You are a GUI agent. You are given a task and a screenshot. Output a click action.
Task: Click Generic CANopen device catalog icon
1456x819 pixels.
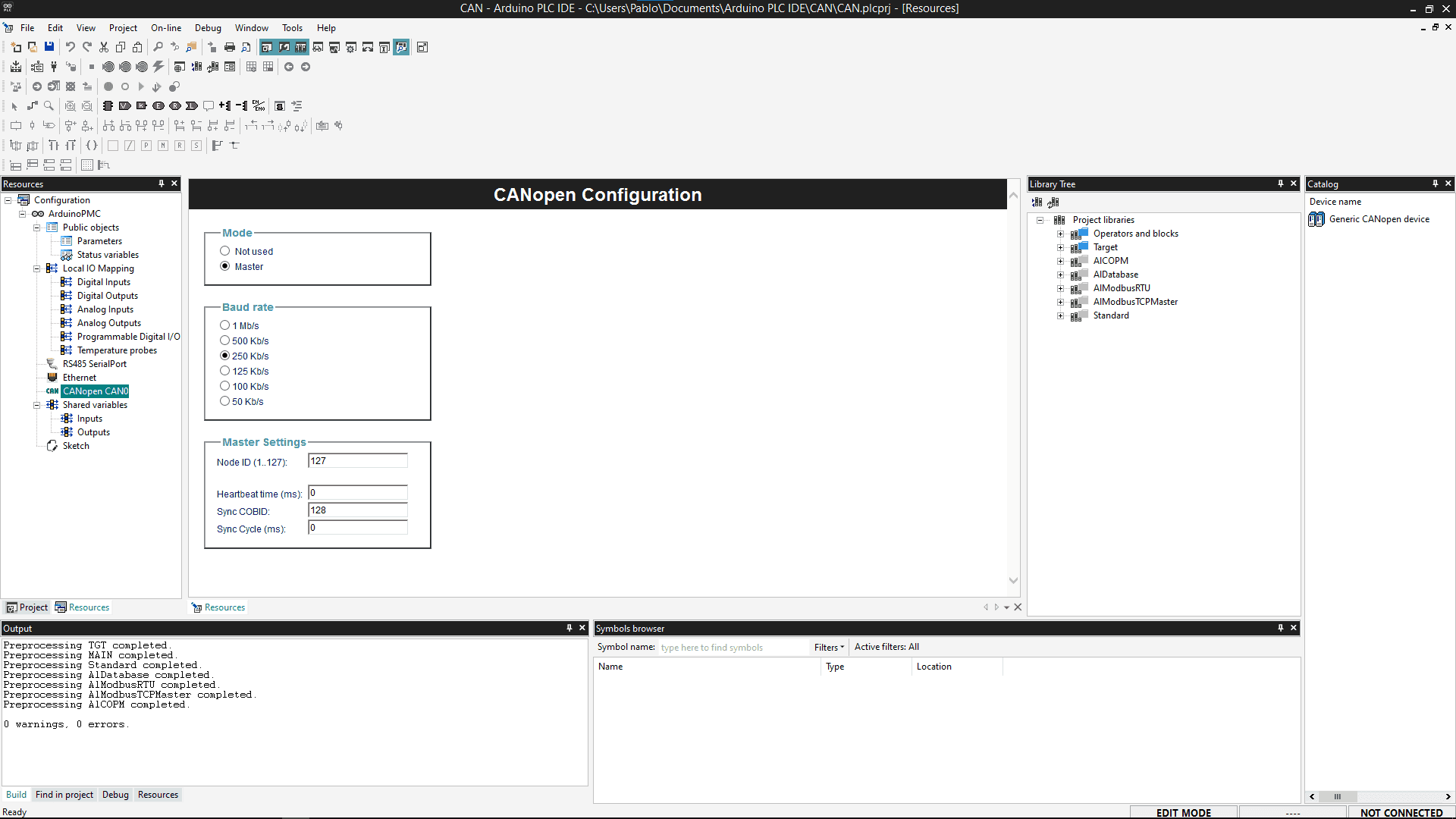[1316, 219]
